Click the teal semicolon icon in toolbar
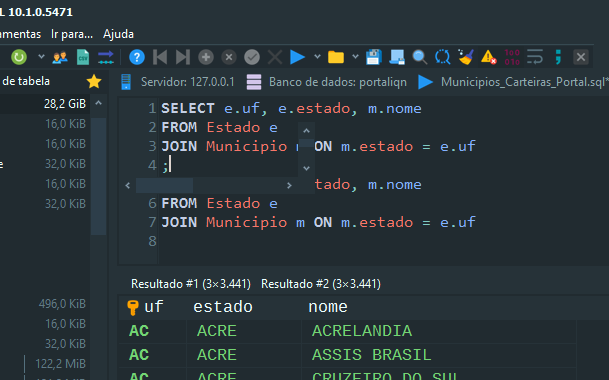 pos(558,57)
